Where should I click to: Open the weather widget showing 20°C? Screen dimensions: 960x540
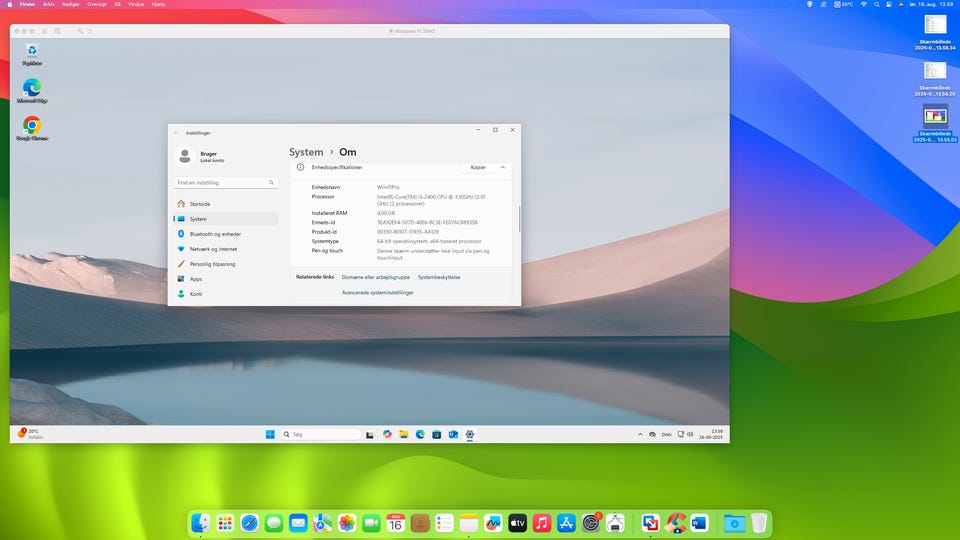(x=30, y=434)
